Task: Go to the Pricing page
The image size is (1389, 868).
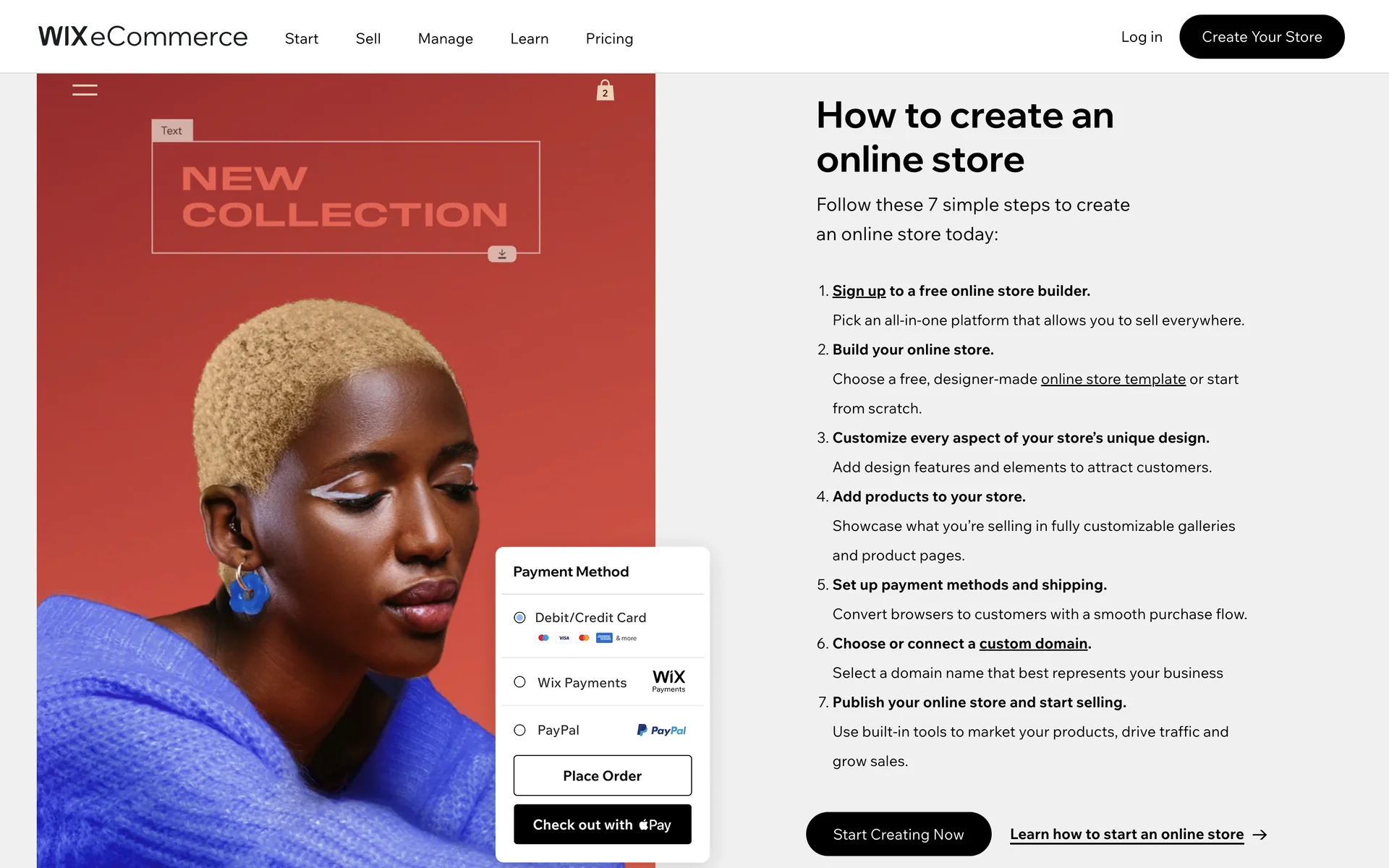Action: 609,38
